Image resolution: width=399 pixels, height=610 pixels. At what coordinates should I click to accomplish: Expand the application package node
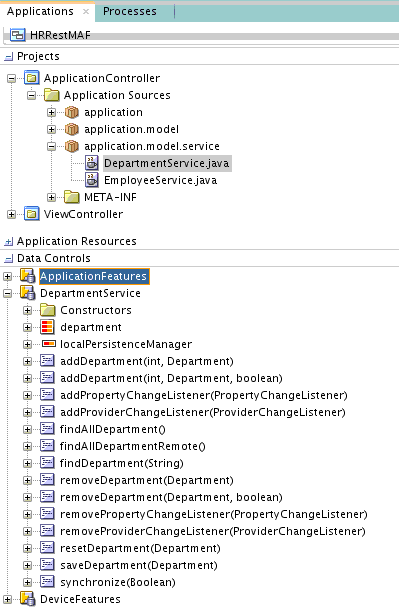[51, 113]
